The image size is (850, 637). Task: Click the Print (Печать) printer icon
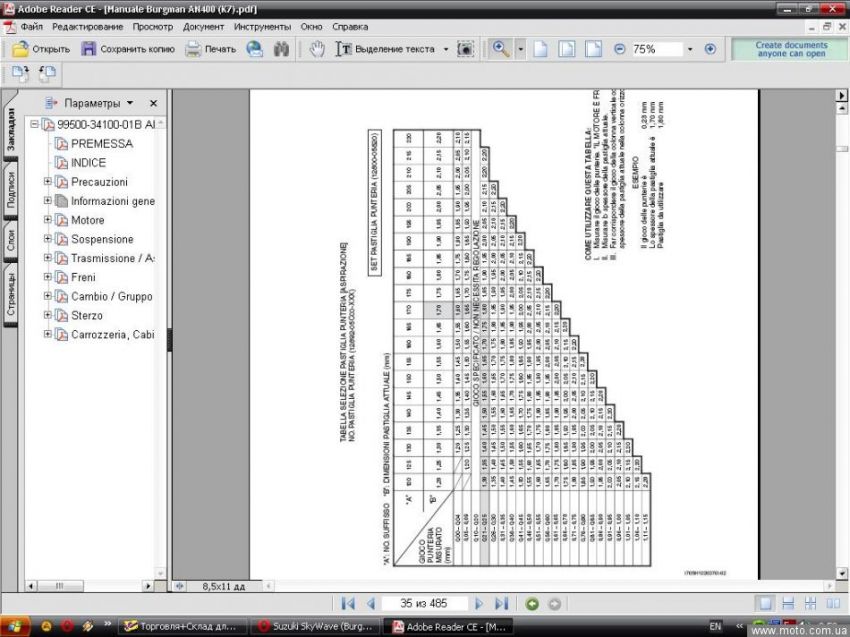[x=193, y=48]
